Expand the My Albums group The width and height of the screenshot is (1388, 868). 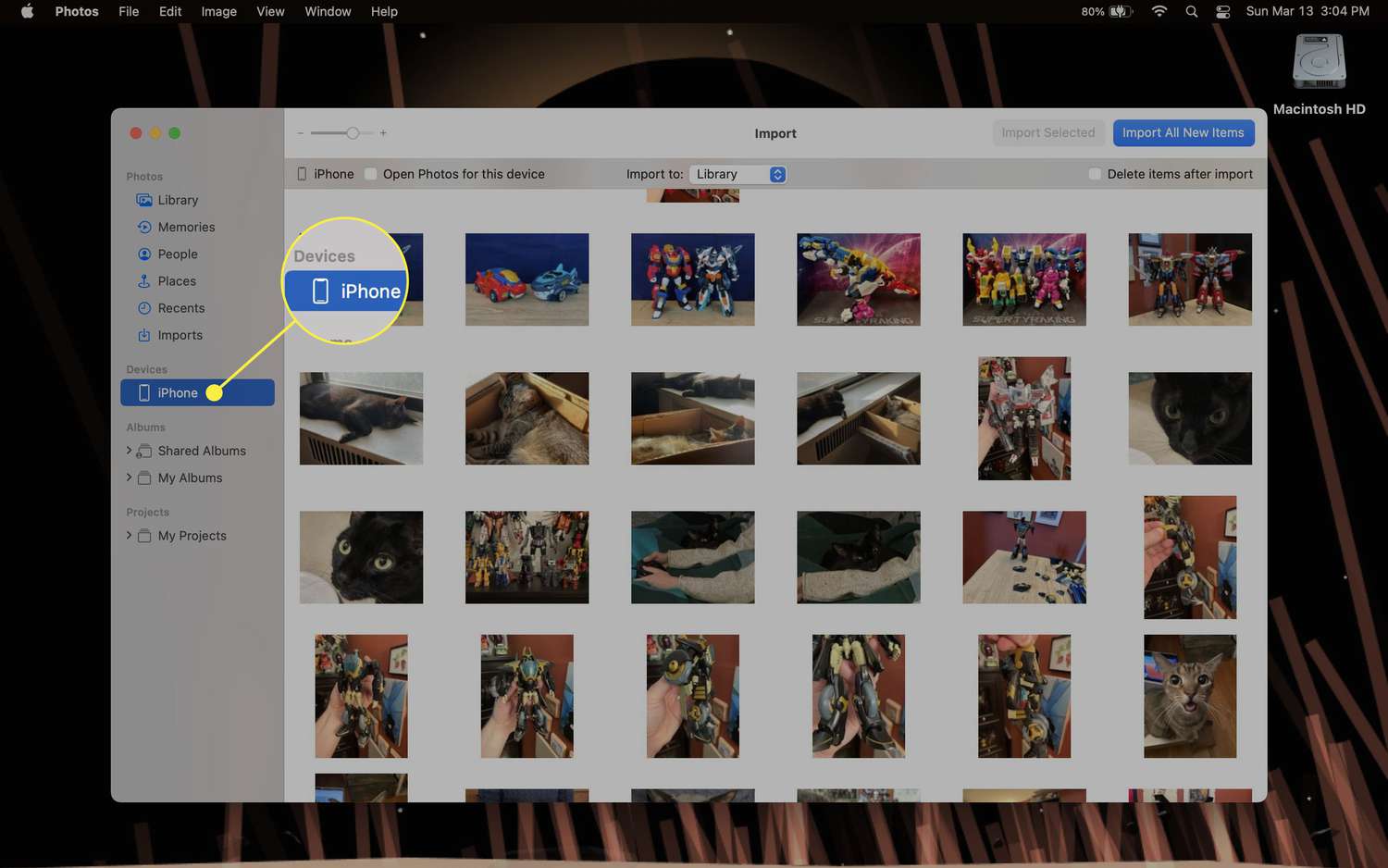(129, 477)
